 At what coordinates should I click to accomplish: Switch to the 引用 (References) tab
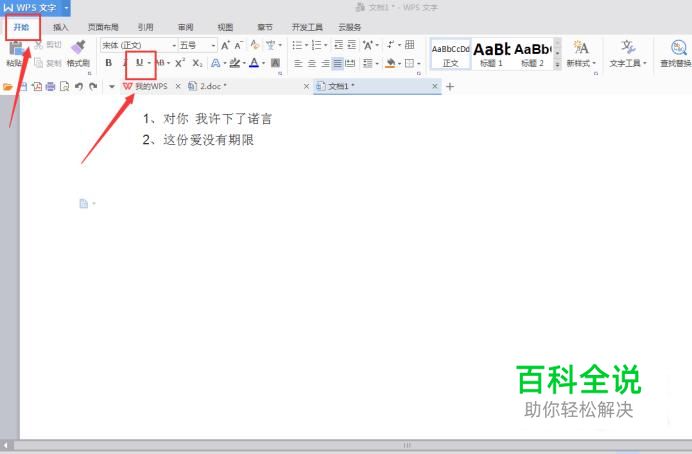(145, 27)
